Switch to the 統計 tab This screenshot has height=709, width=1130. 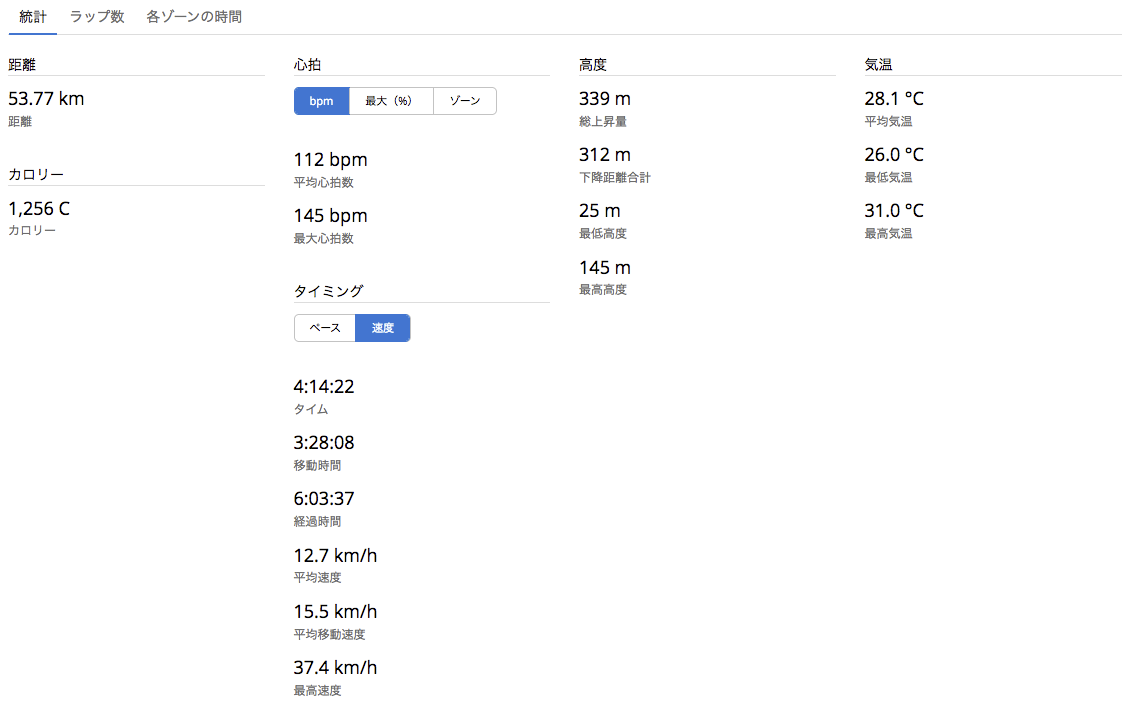[33, 17]
